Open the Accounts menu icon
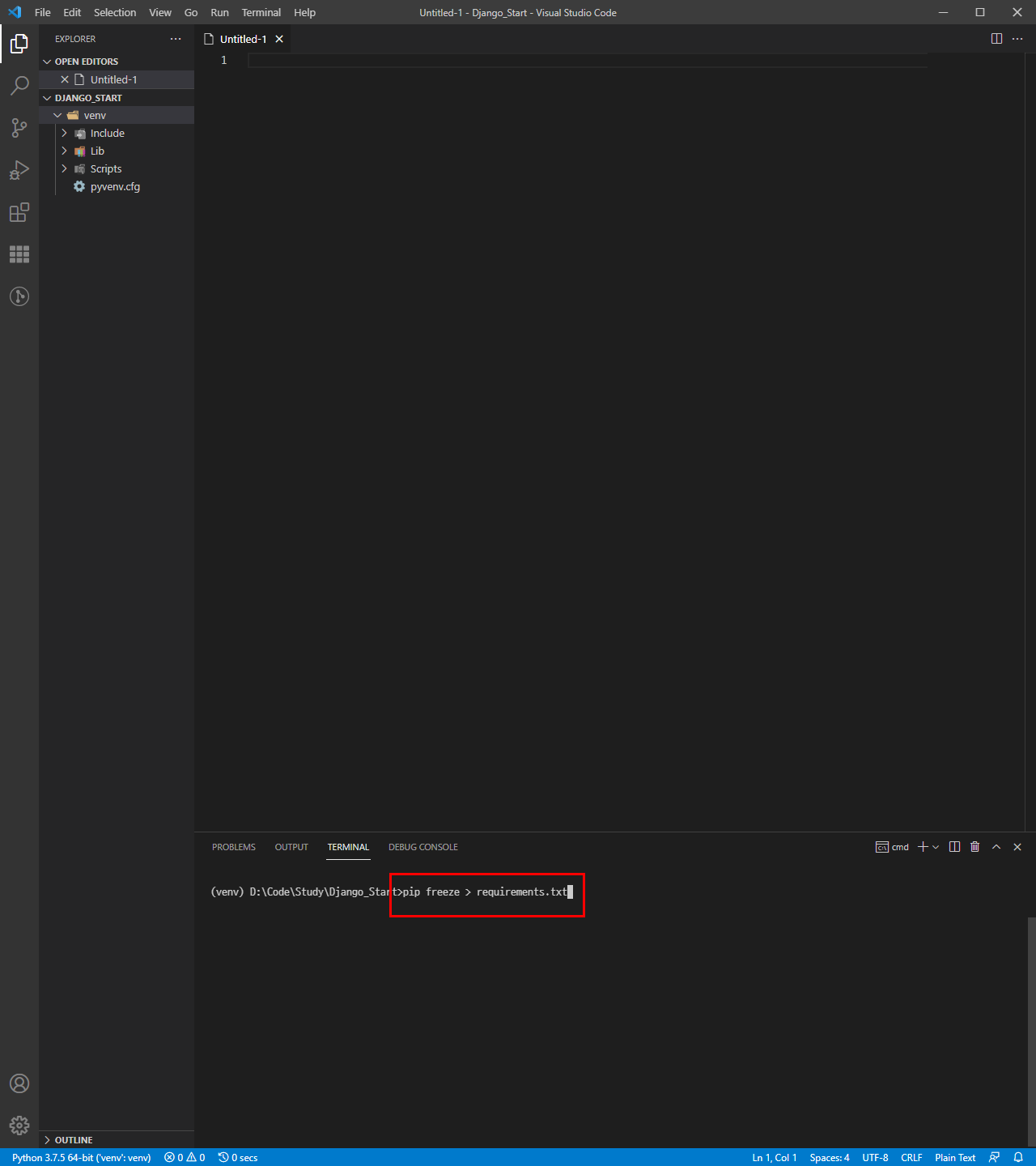1036x1166 pixels. point(19,1083)
